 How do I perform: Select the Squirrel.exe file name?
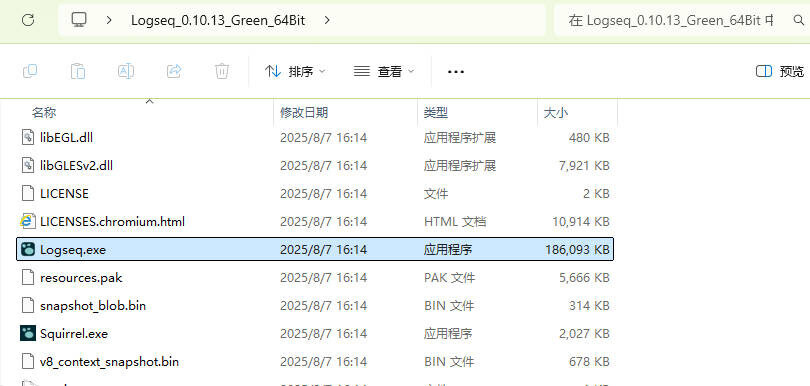pyautogui.click(x=74, y=333)
